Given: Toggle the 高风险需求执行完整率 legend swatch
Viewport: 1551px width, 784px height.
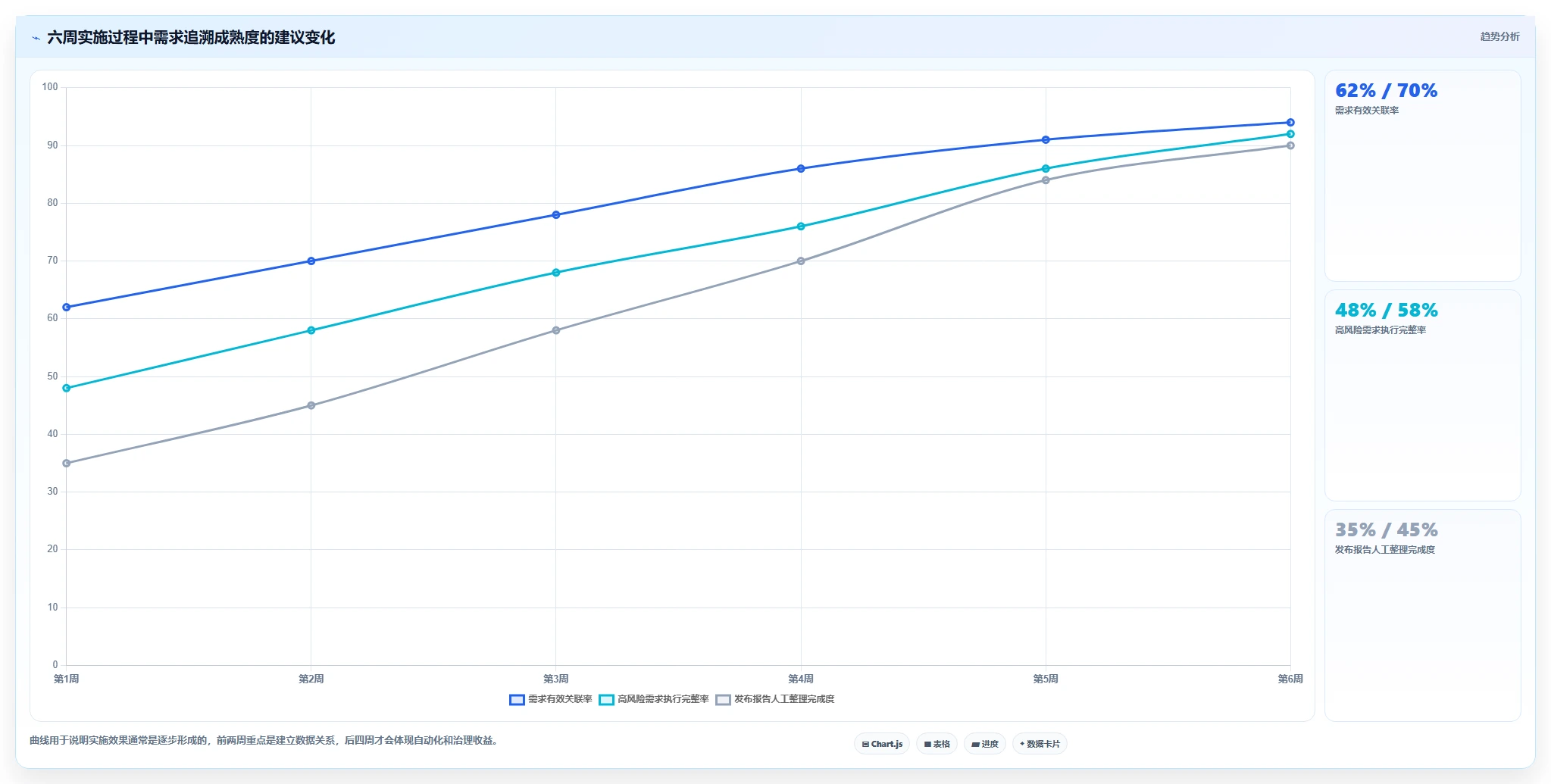Looking at the screenshot, I should pyautogui.click(x=606, y=699).
